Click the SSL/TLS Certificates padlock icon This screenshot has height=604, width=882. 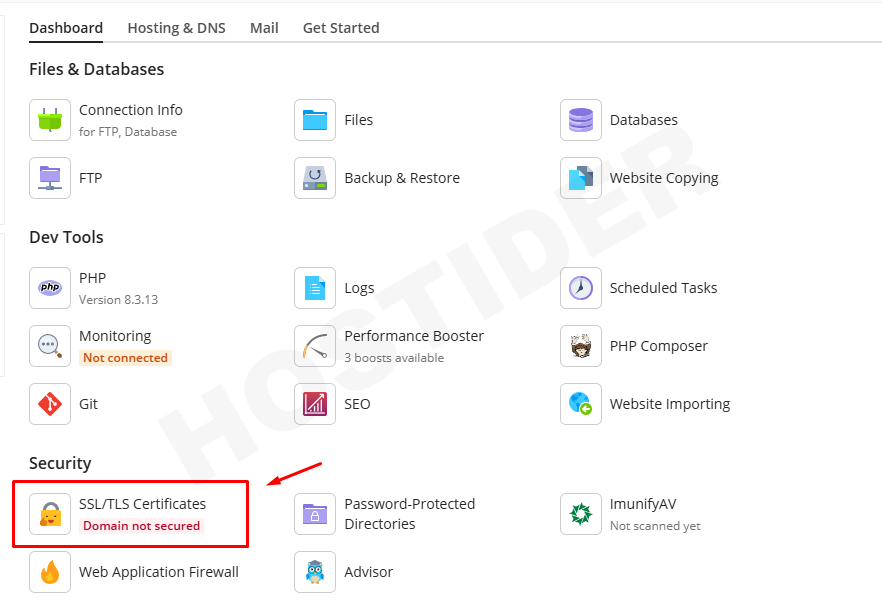[50, 514]
